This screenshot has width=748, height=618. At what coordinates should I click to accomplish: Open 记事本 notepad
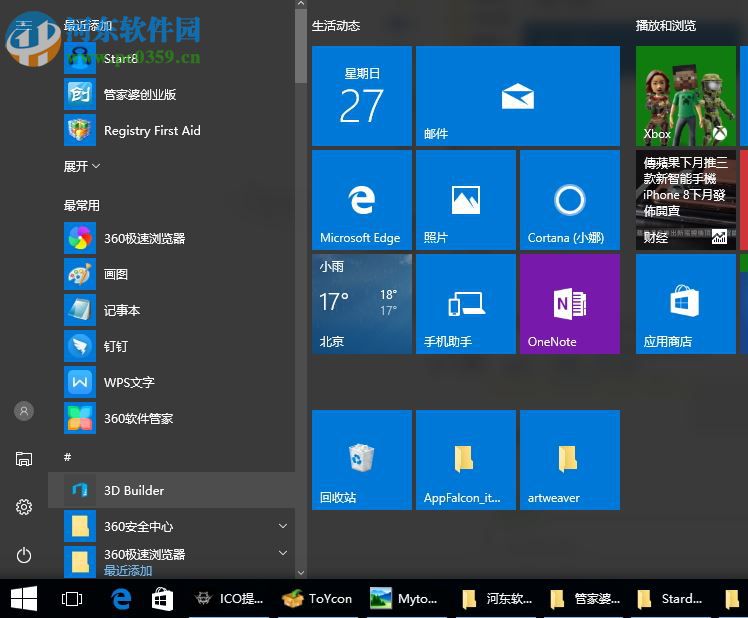coord(171,310)
